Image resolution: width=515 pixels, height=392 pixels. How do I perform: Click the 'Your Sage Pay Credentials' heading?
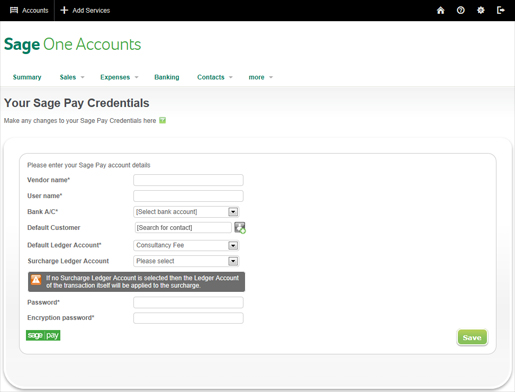(x=77, y=103)
